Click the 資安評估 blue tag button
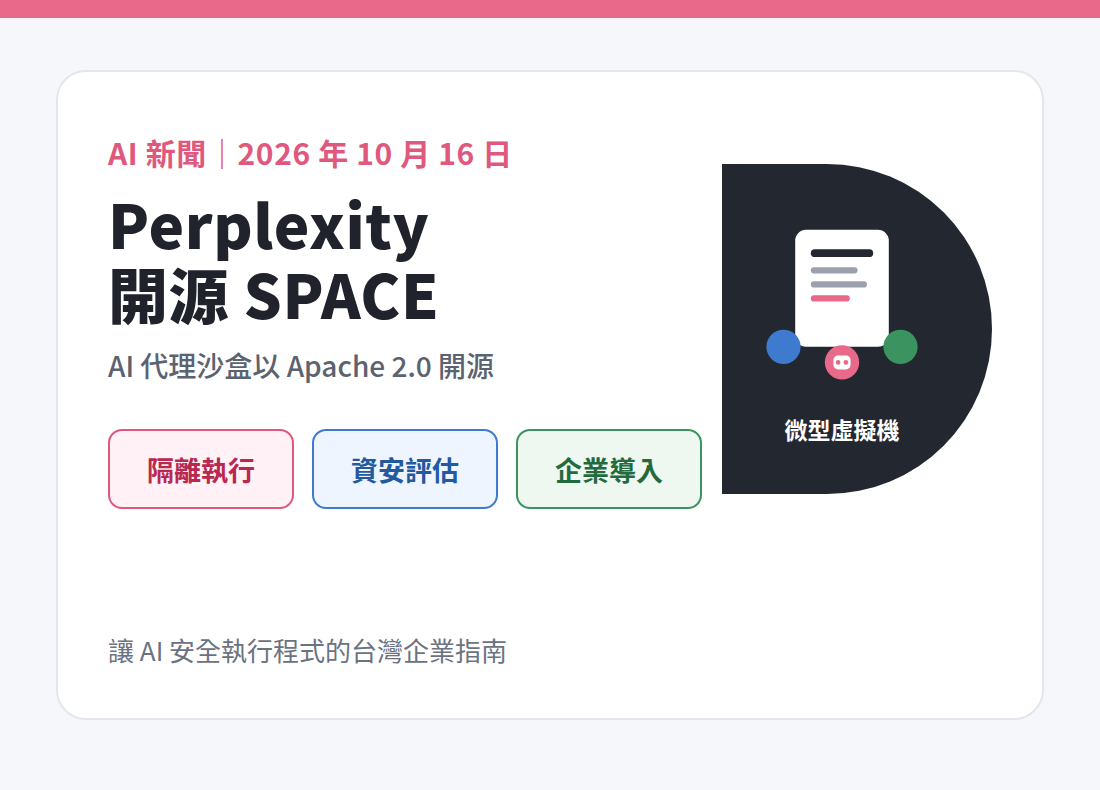This screenshot has width=1100, height=790. (x=405, y=469)
